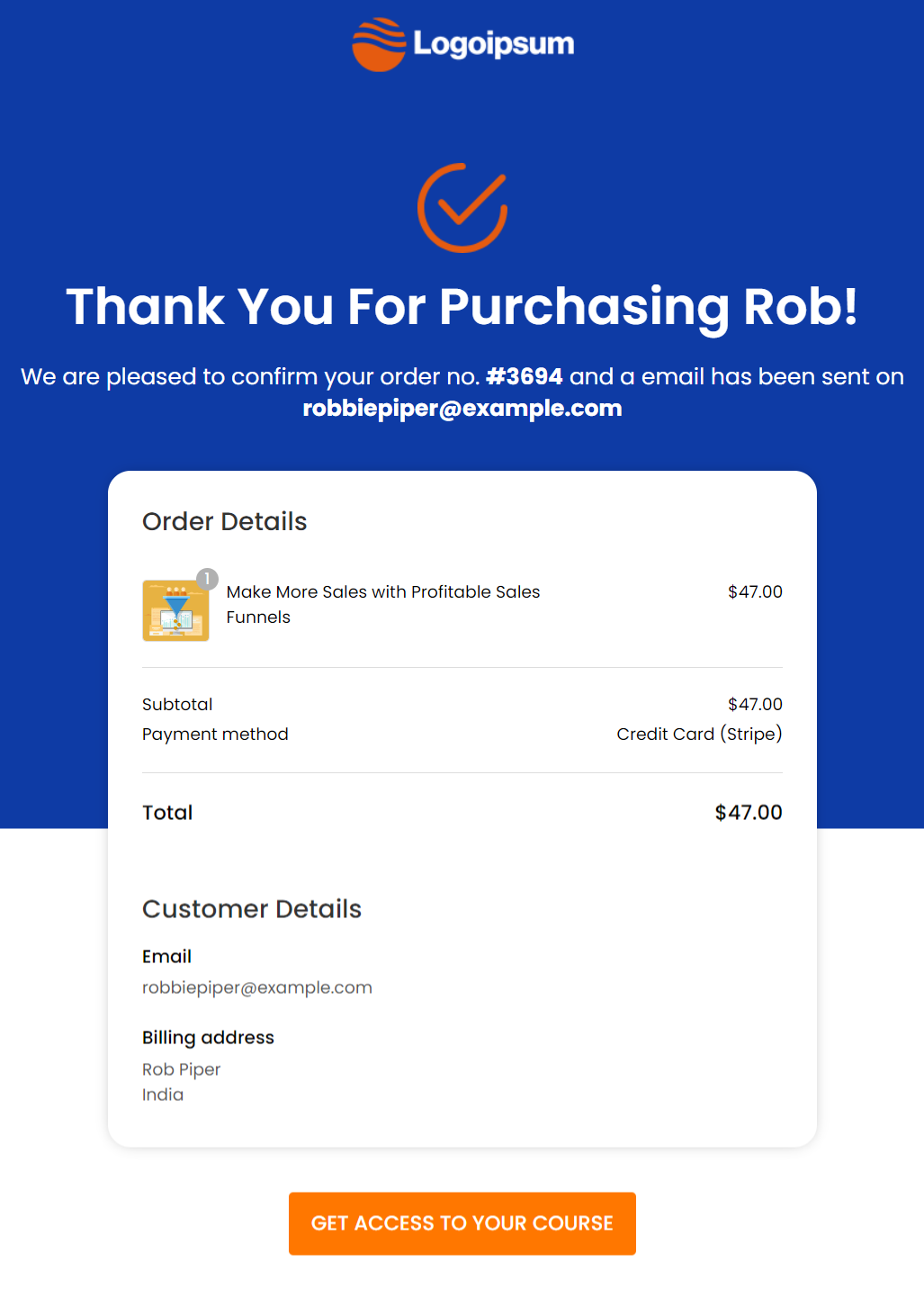Click the product price next to item
Image resolution: width=924 pixels, height=1289 pixels.
pos(755,592)
